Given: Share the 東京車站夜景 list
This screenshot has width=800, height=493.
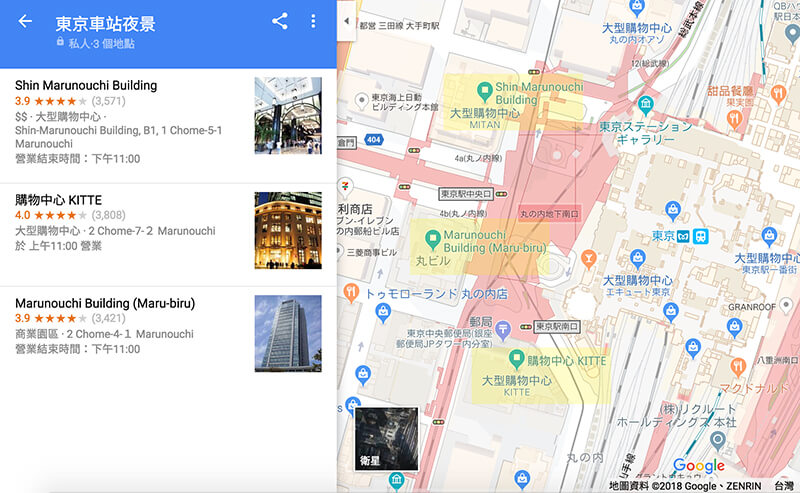Looking at the screenshot, I should point(280,21).
